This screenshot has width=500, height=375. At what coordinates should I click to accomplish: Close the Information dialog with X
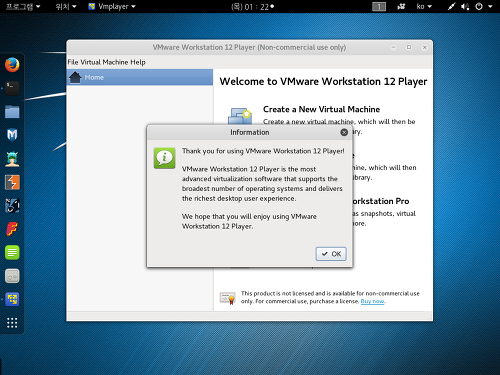(344, 132)
